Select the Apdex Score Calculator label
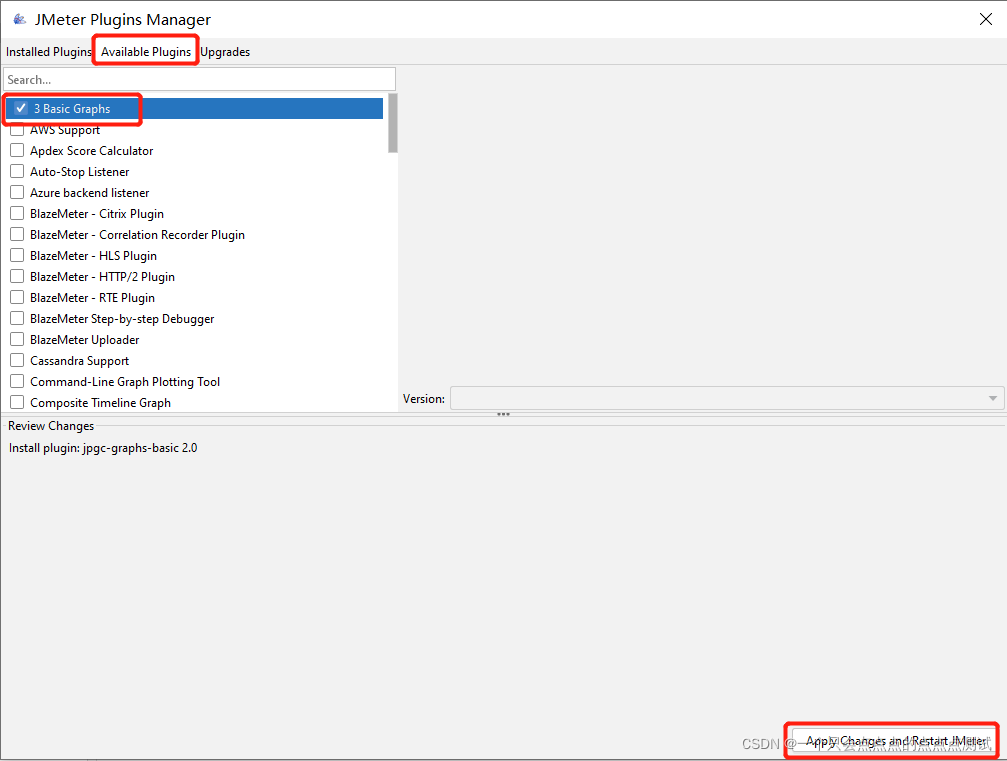 (92, 151)
